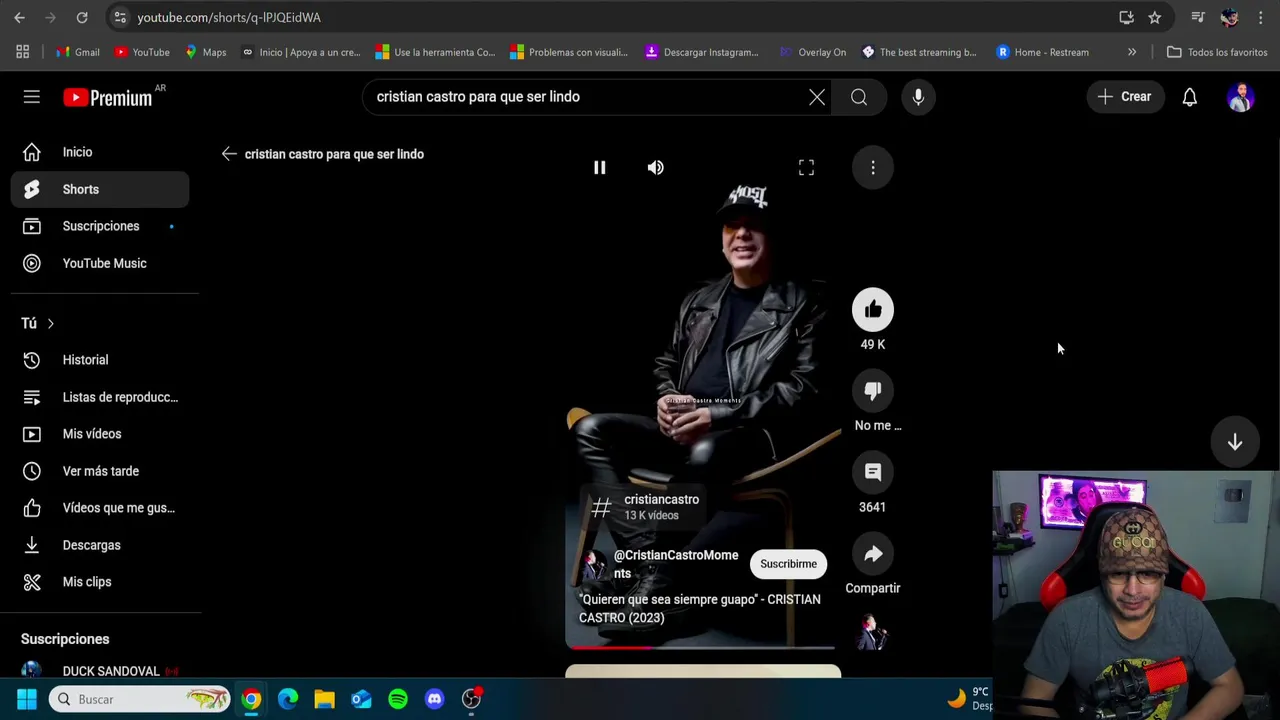The width and height of the screenshot is (1280, 720).
Task: Open Ver más tarde
Action: [x=100, y=471]
